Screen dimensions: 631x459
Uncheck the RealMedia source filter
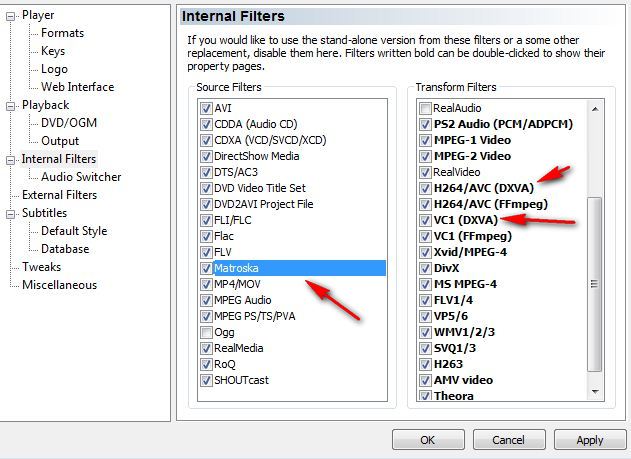[x=206, y=348]
